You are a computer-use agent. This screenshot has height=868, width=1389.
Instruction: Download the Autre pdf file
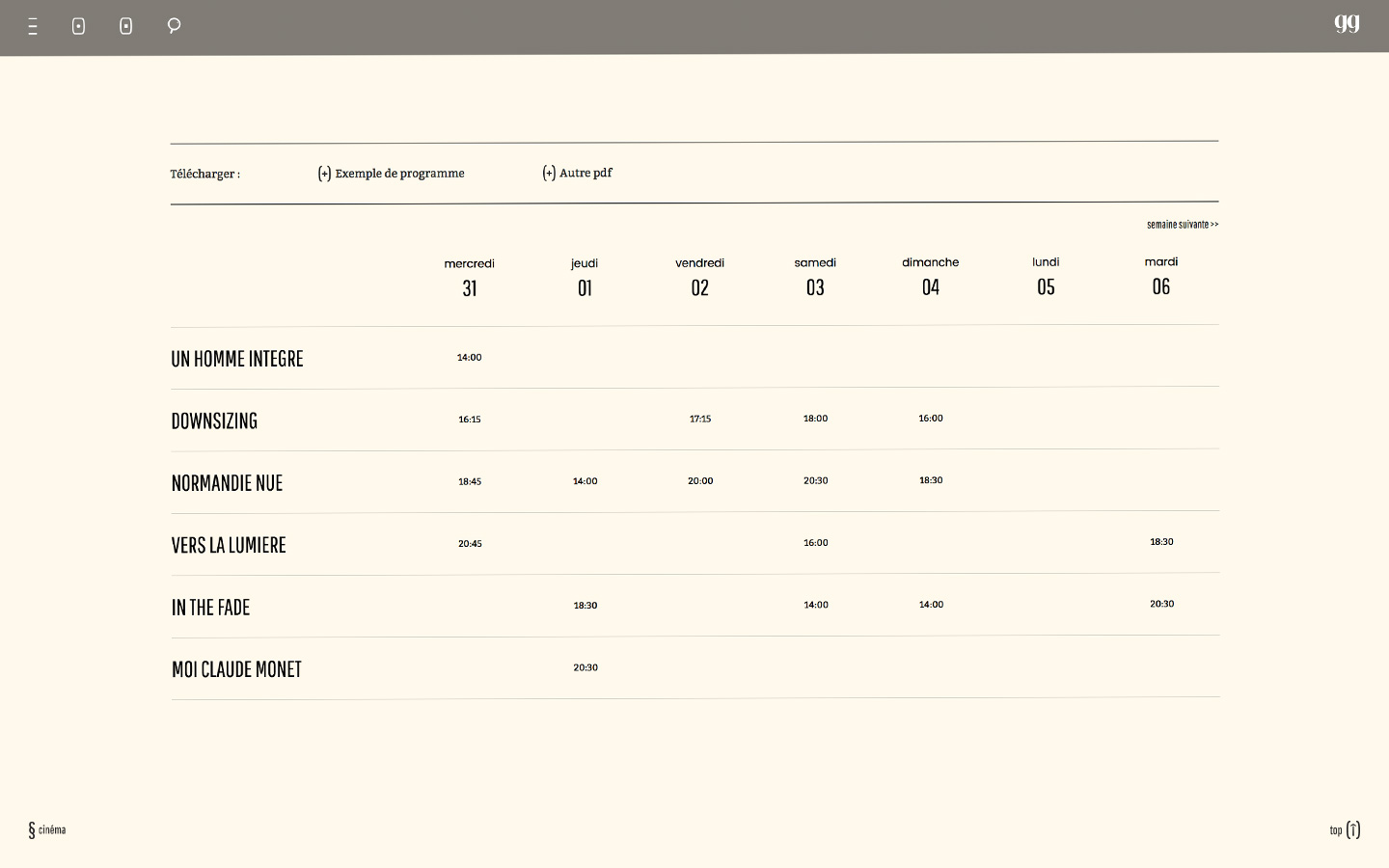585,173
